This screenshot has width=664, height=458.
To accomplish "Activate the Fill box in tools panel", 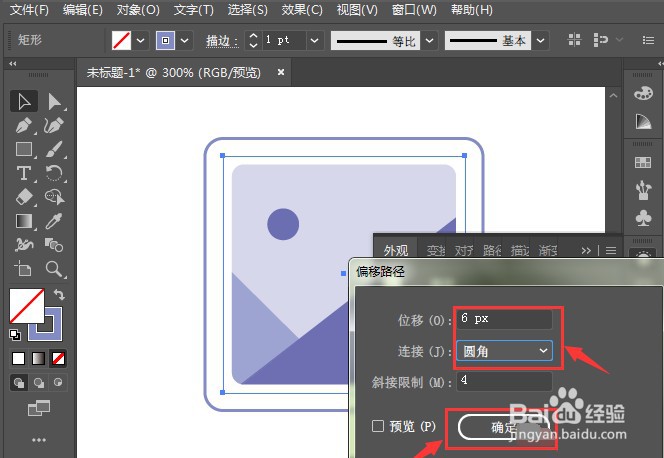I will [27, 306].
